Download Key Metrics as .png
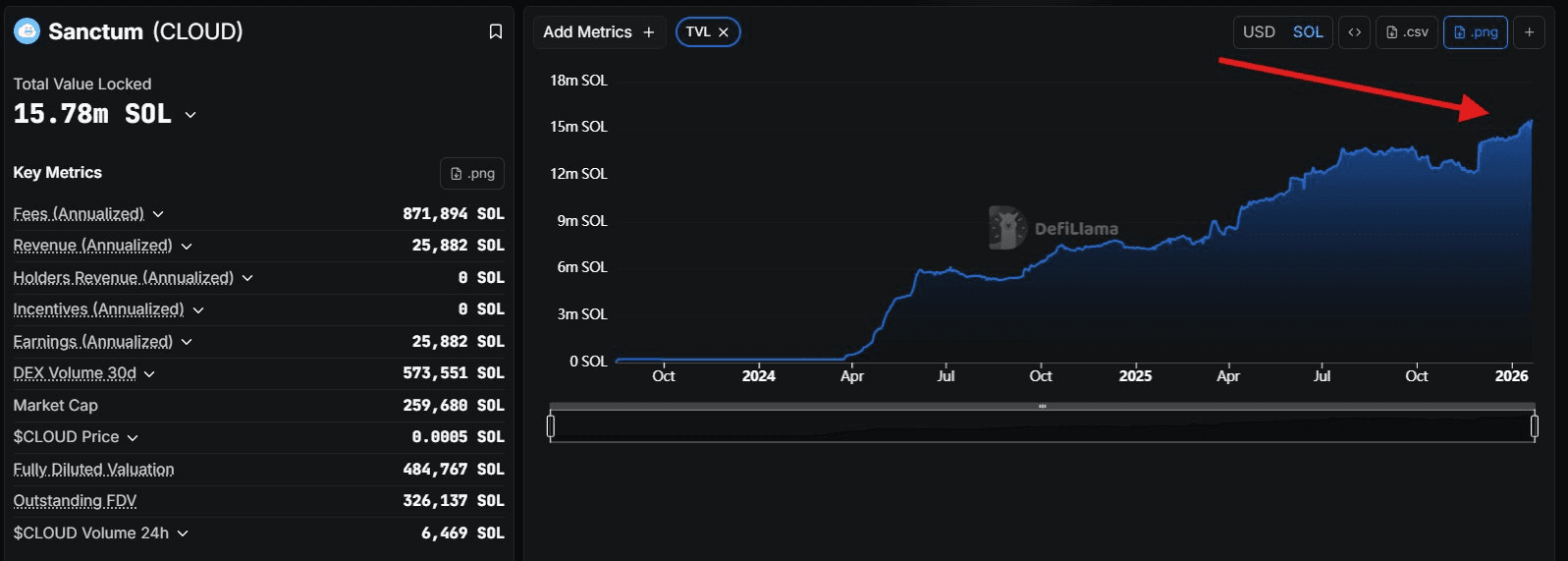Image resolution: width=1568 pixels, height=561 pixels. [472, 173]
